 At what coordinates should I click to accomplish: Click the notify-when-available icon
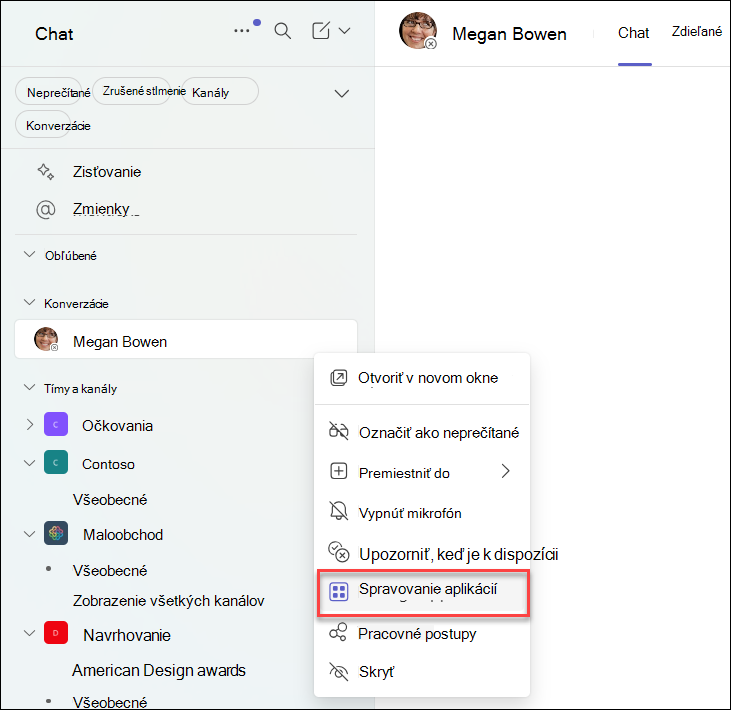(339, 552)
